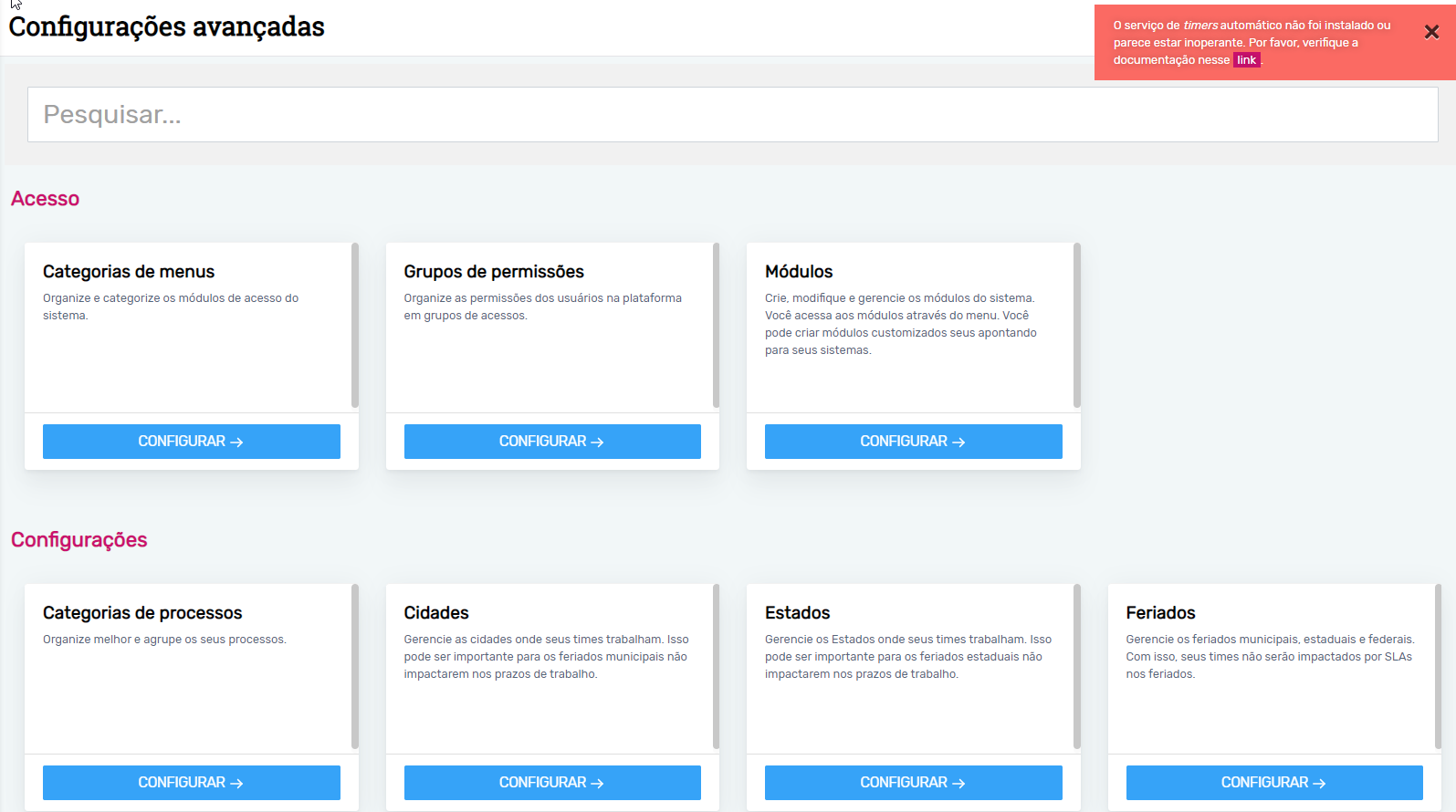The image size is (1456, 812).
Task: Click the scrollbar in the Módulos card
Action: (1077, 325)
